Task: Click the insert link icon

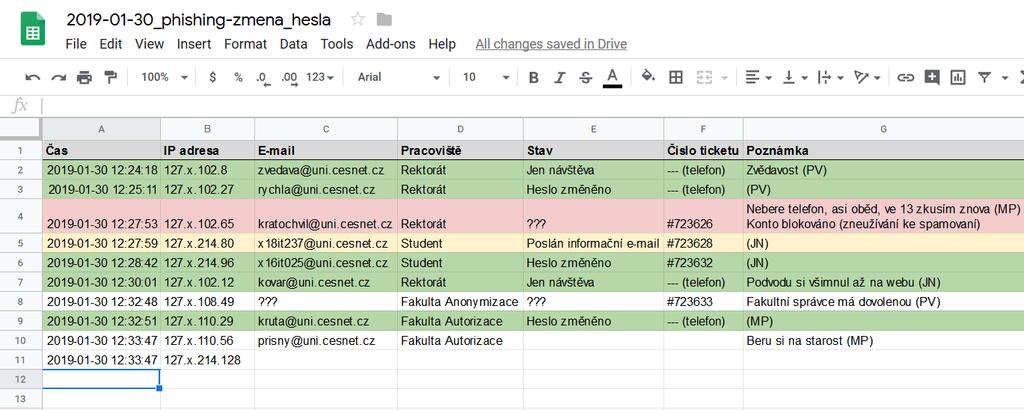Action: (x=905, y=77)
